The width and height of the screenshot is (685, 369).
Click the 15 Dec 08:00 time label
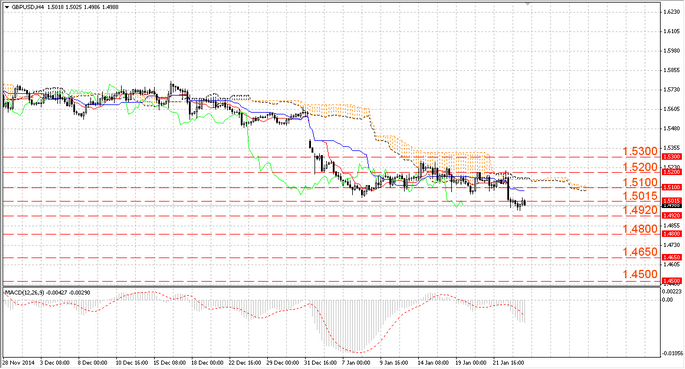[x=170, y=363]
